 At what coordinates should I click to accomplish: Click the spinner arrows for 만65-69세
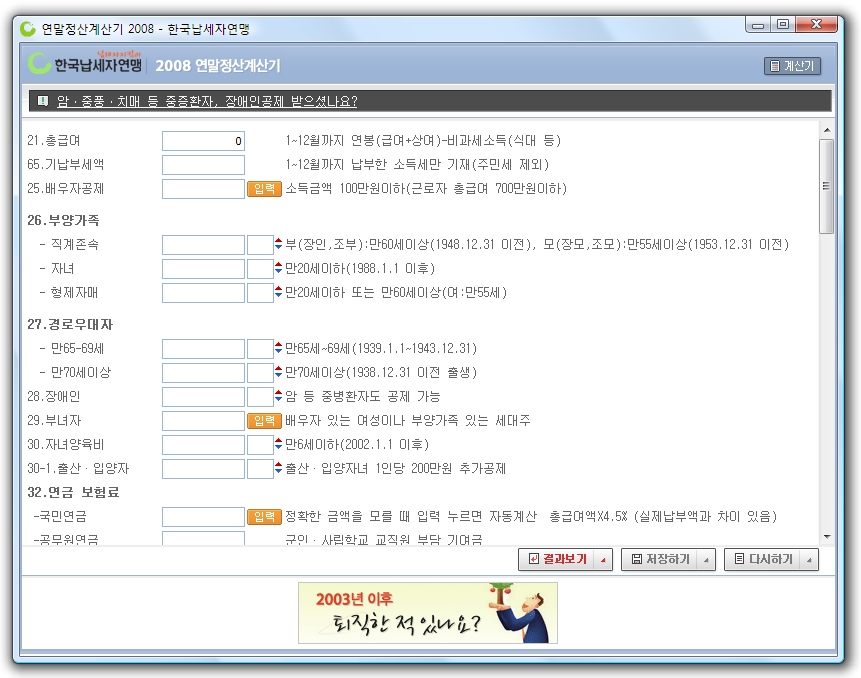[278, 348]
